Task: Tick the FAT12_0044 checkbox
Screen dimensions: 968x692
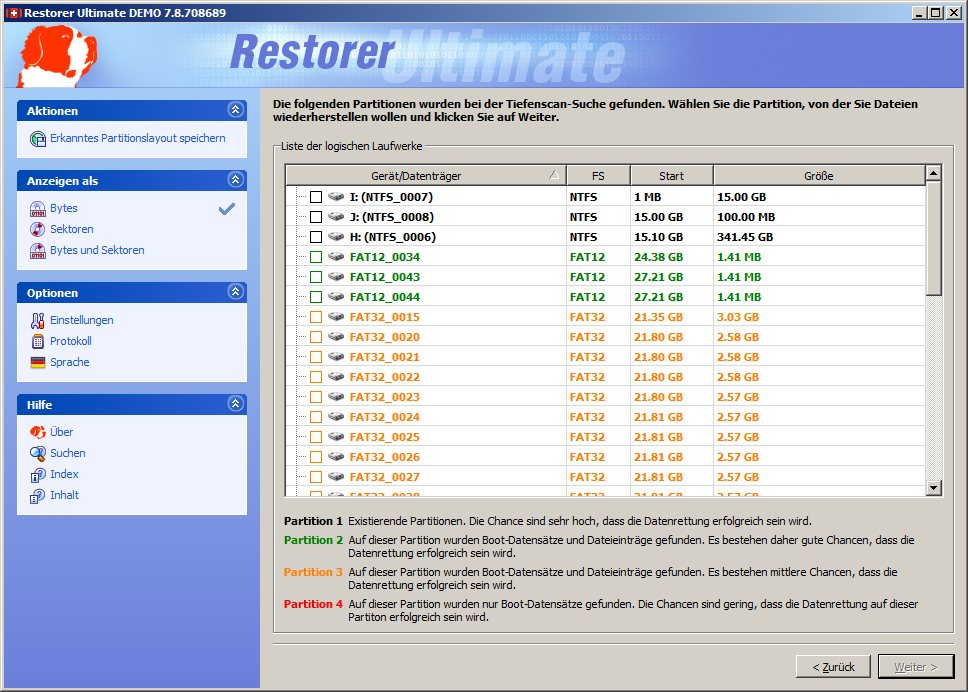Action: (x=316, y=297)
